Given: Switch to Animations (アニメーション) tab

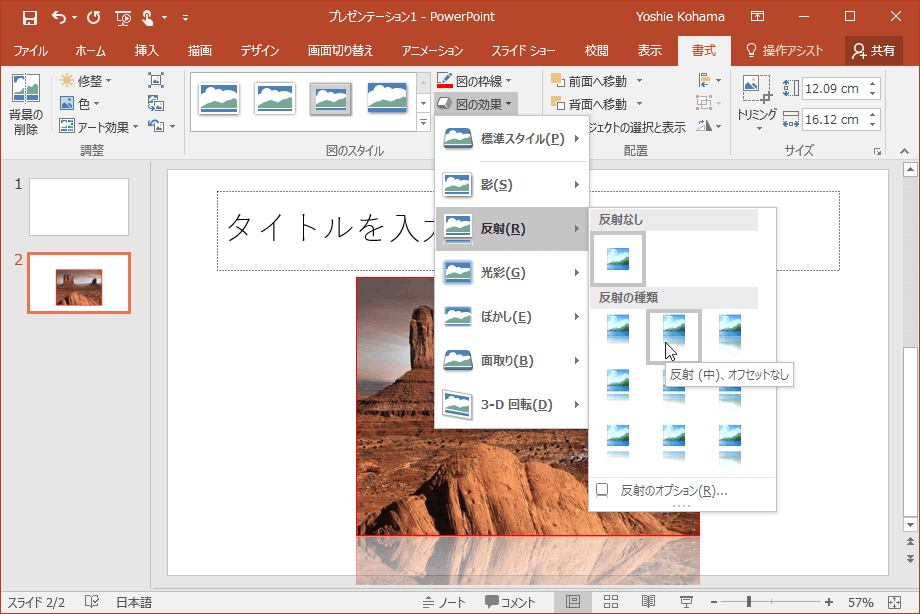Looking at the screenshot, I should pos(432,50).
